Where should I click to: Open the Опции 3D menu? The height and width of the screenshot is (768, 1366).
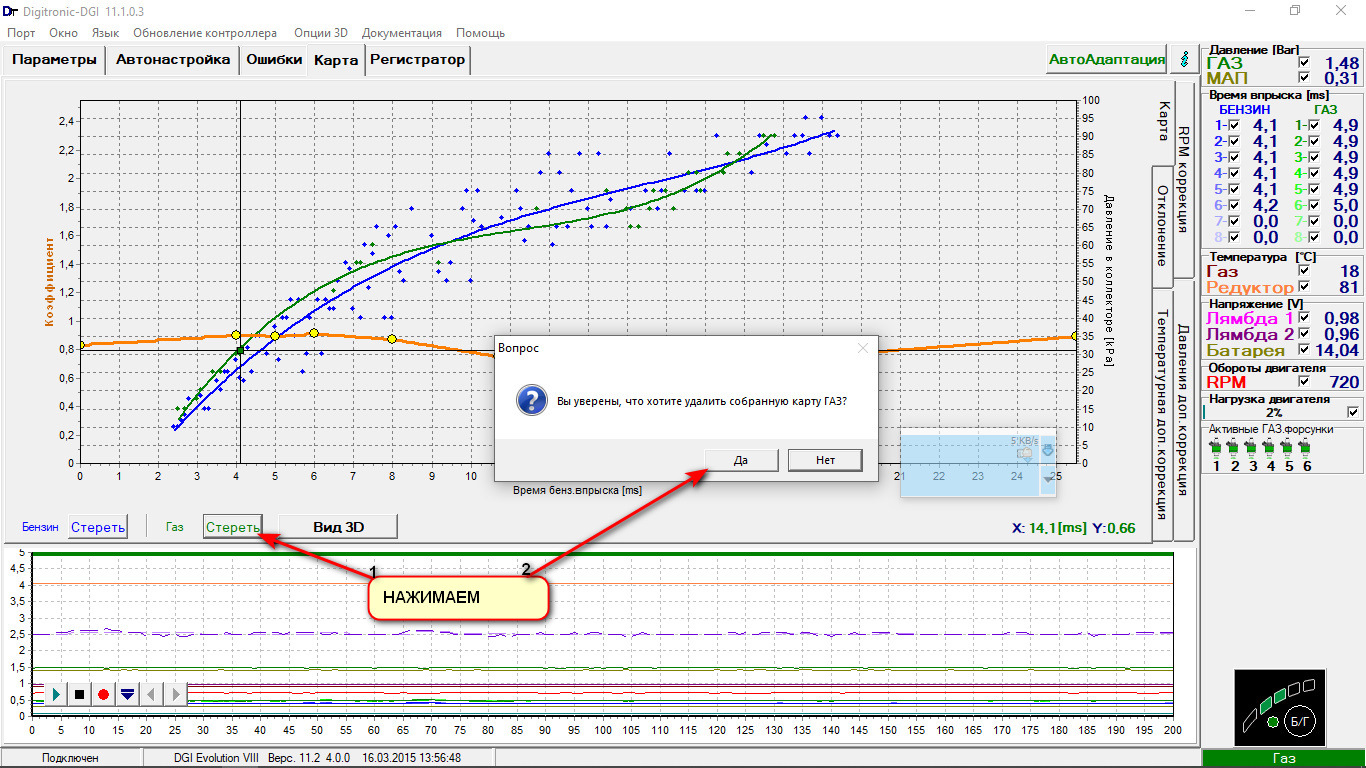(320, 33)
